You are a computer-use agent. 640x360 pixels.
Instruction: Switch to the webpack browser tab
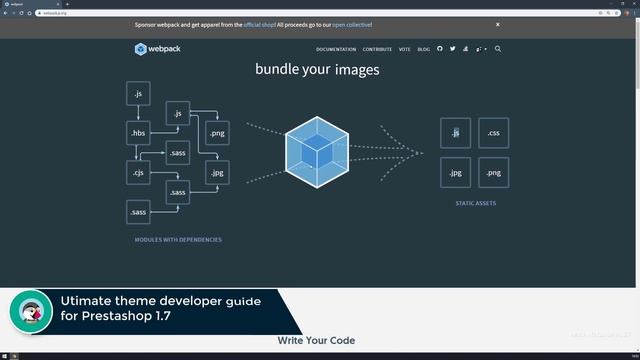(x=31, y=4)
